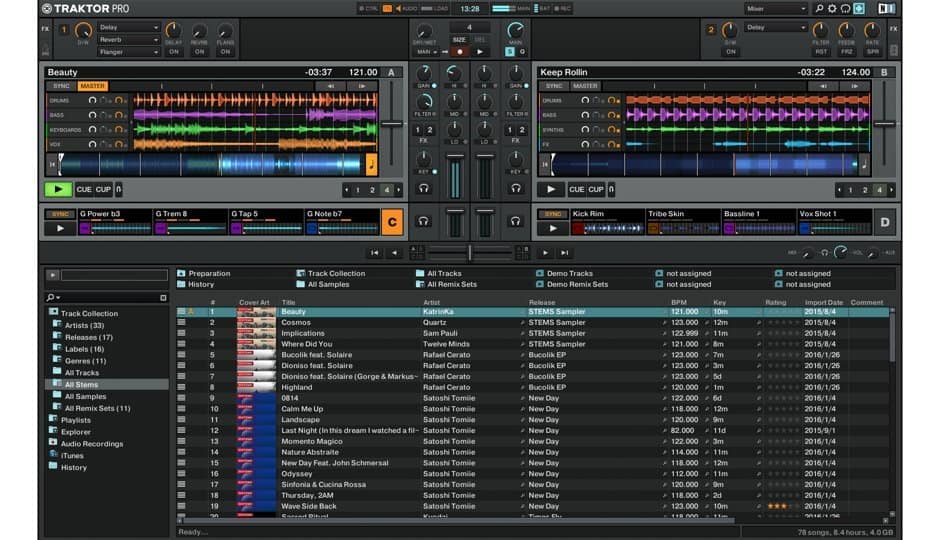This screenshot has width=940, height=540.
Task: Select Audio Recordings in the browser tree
Action: (92, 444)
